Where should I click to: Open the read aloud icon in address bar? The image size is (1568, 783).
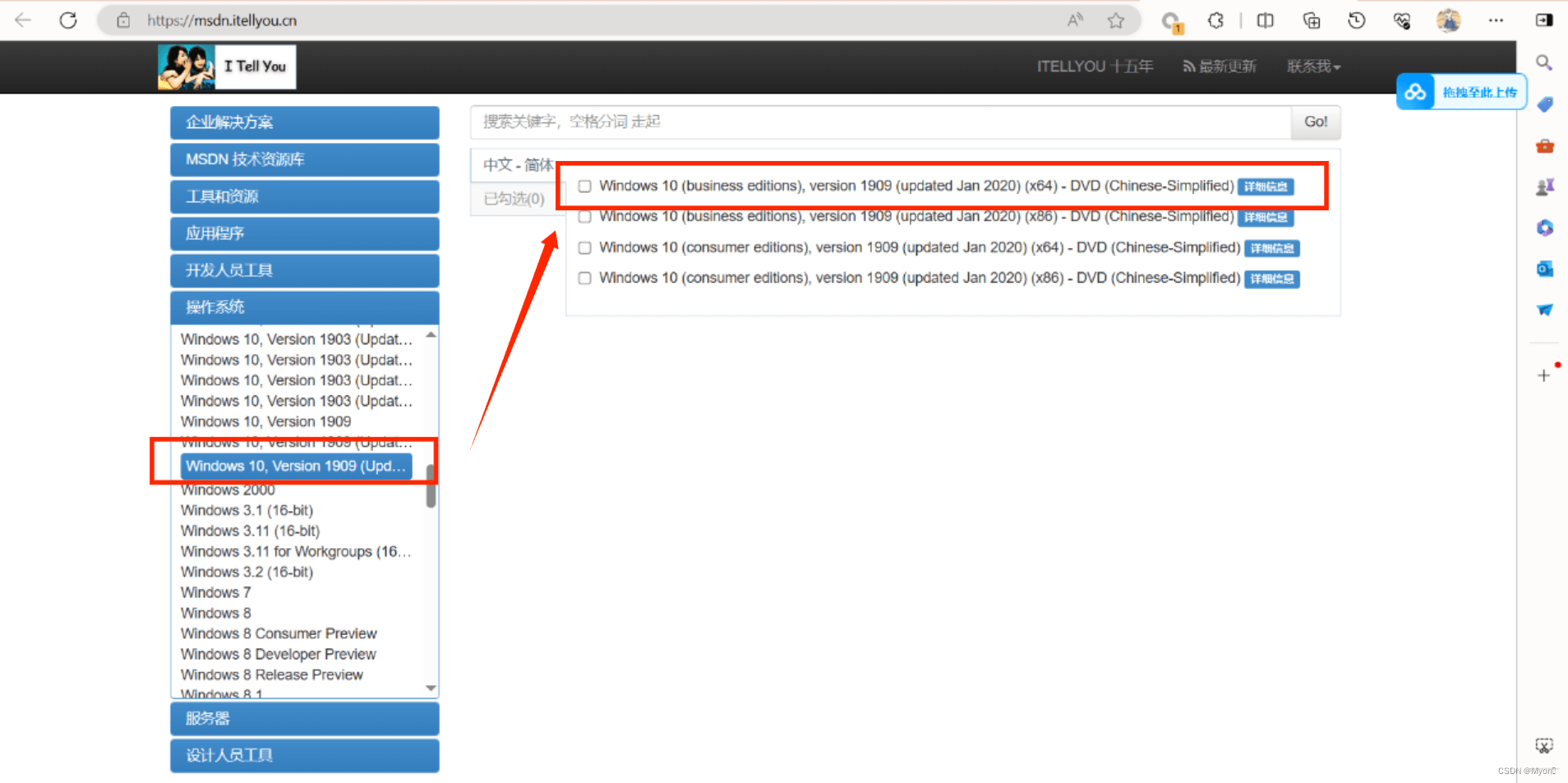(1075, 21)
